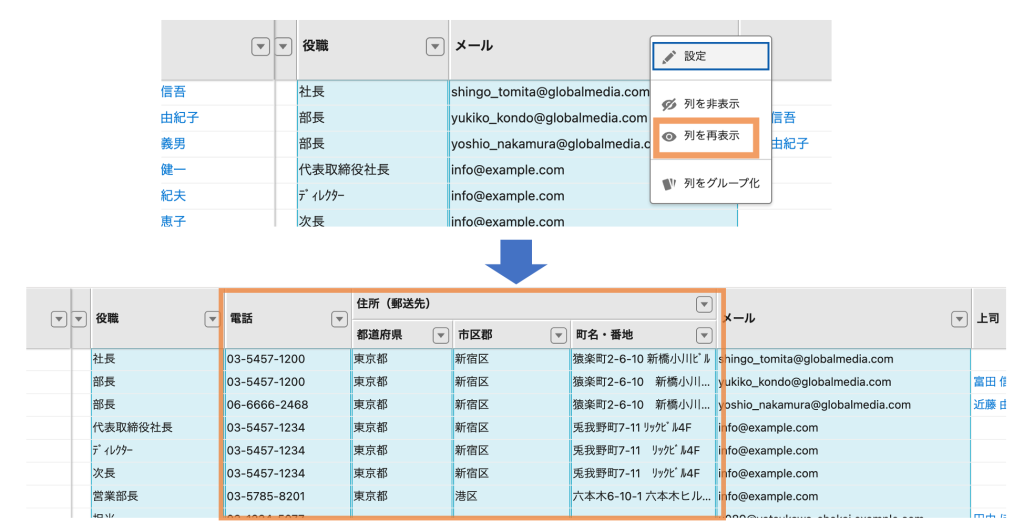This screenshot has width=1024, height=532.
Task: Choose 列をグループ化 menu entry
Action: tap(711, 183)
